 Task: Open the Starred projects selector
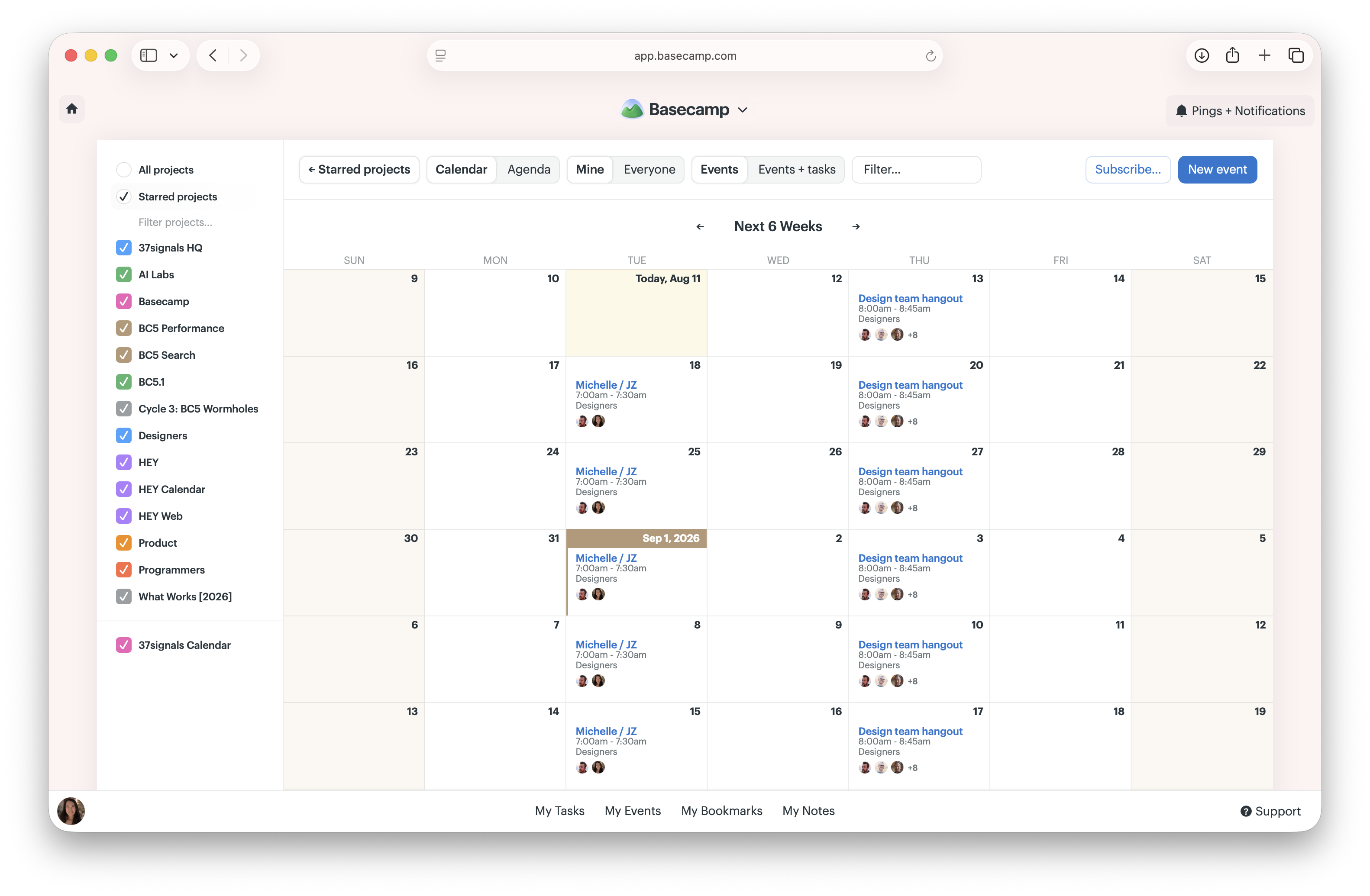359,169
